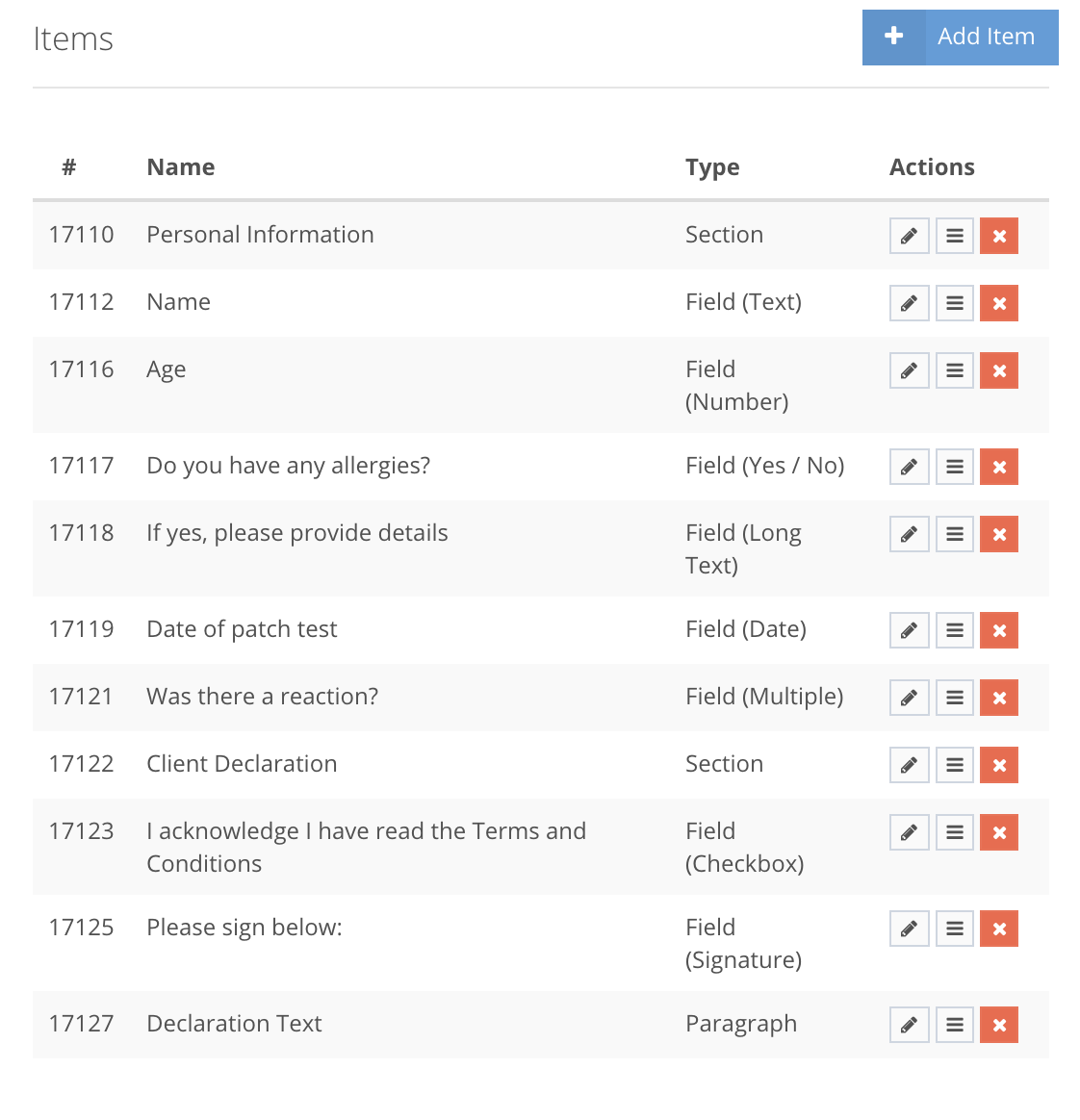Click the Name column header
Image resolution: width=1080 pixels, height=1120 pixels.
point(181,167)
